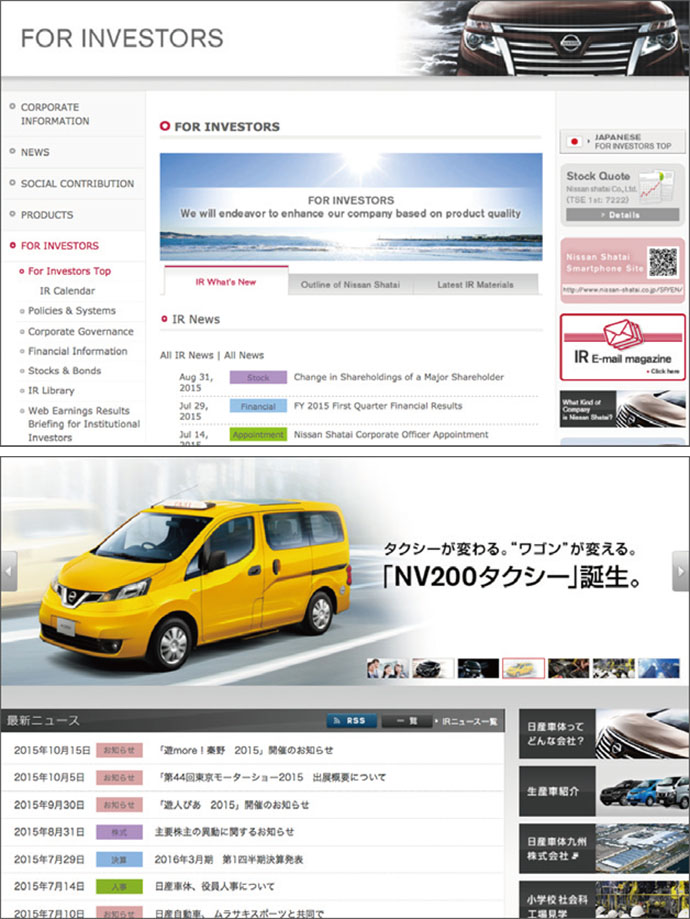Image resolution: width=690 pixels, height=919 pixels.
Task: Click the green Appointment category tag
Action: coord(258,434)
